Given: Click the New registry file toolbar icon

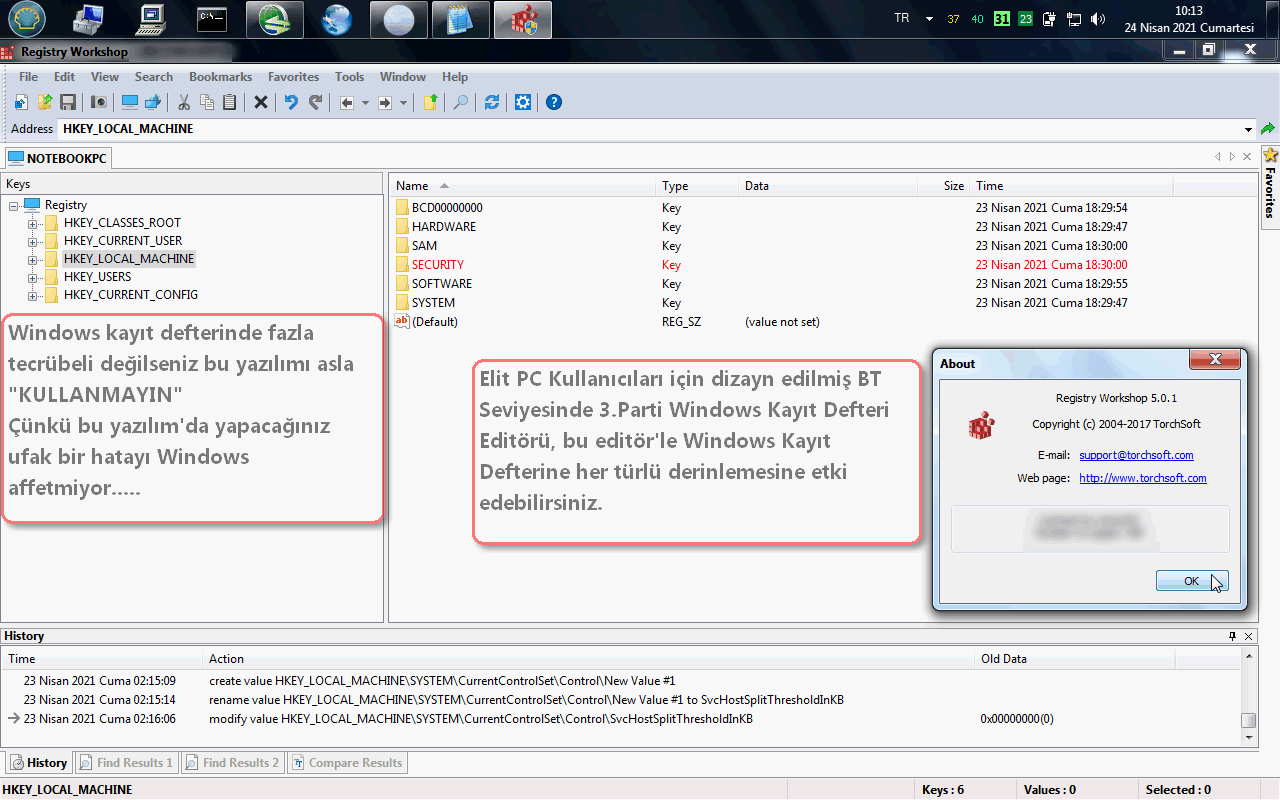Looking at the screenshot, I should (x=21, y=102).
